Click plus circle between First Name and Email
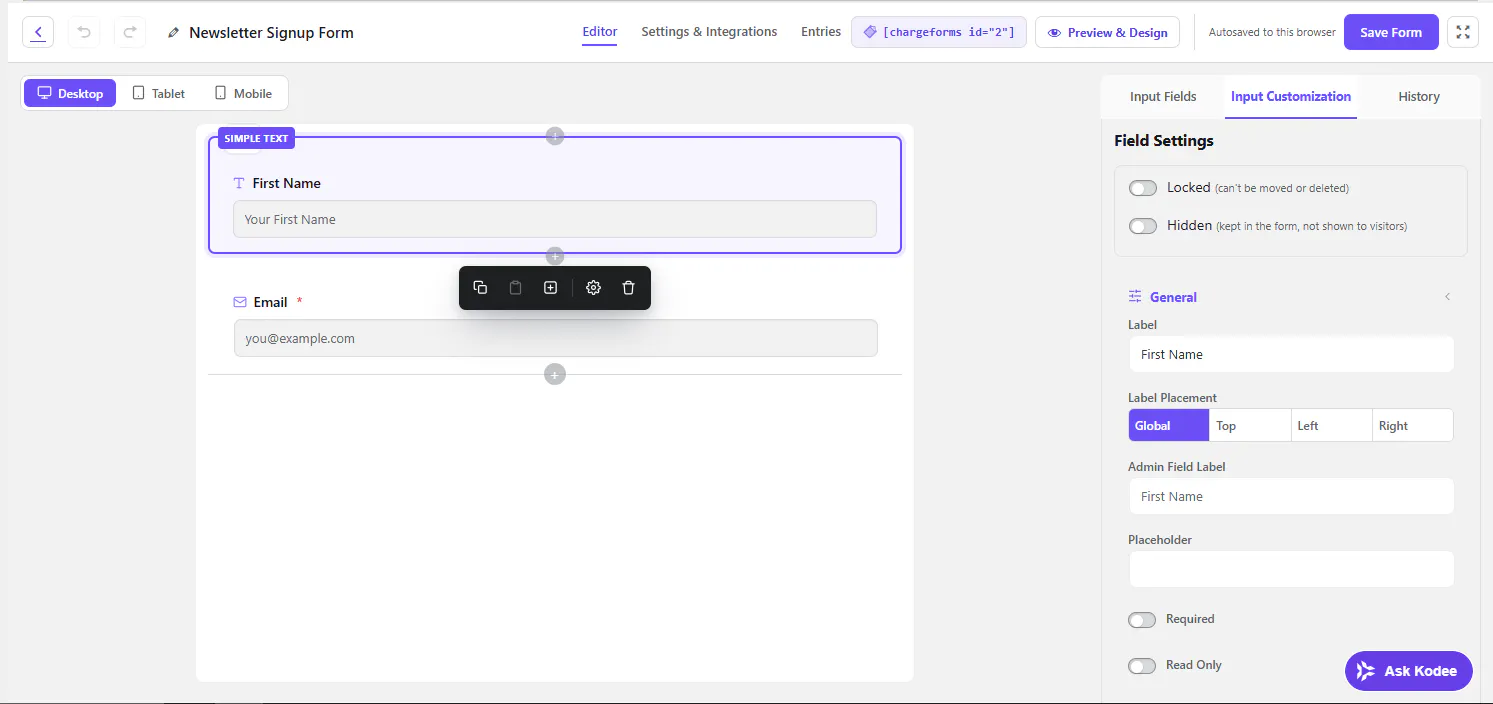This screenshot has width=1493, height=704. click(x=555, y=256)
